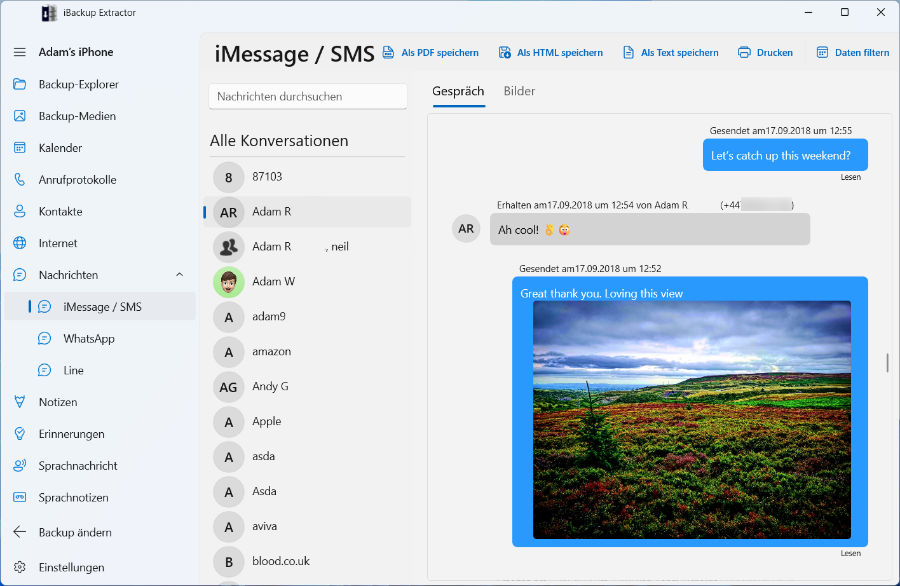Select the Adam W conversation
The width and height of the screenshot is (900, 586).
308,282
